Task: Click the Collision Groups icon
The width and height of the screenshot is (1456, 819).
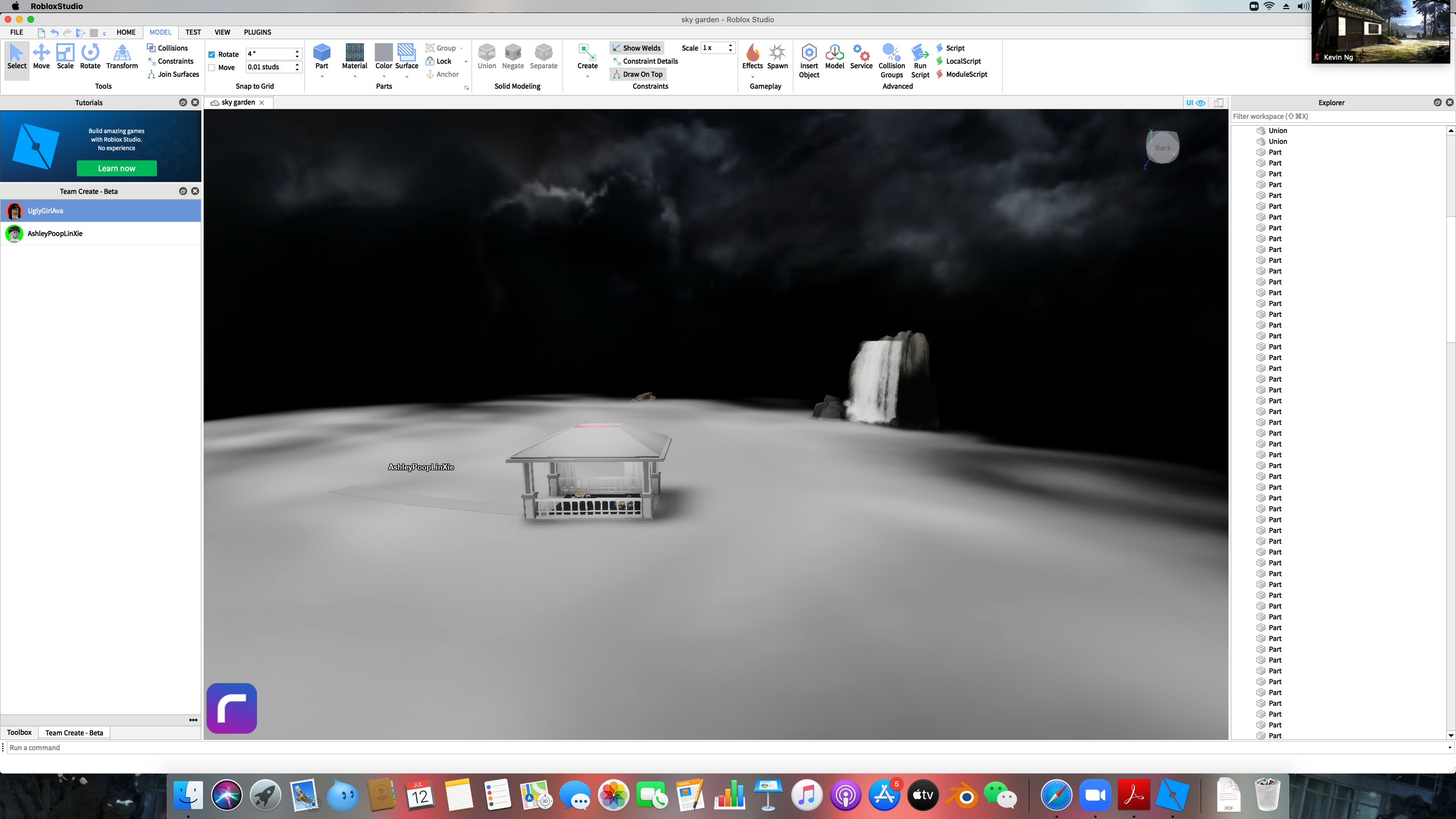Action: click(x=891, y=53)
